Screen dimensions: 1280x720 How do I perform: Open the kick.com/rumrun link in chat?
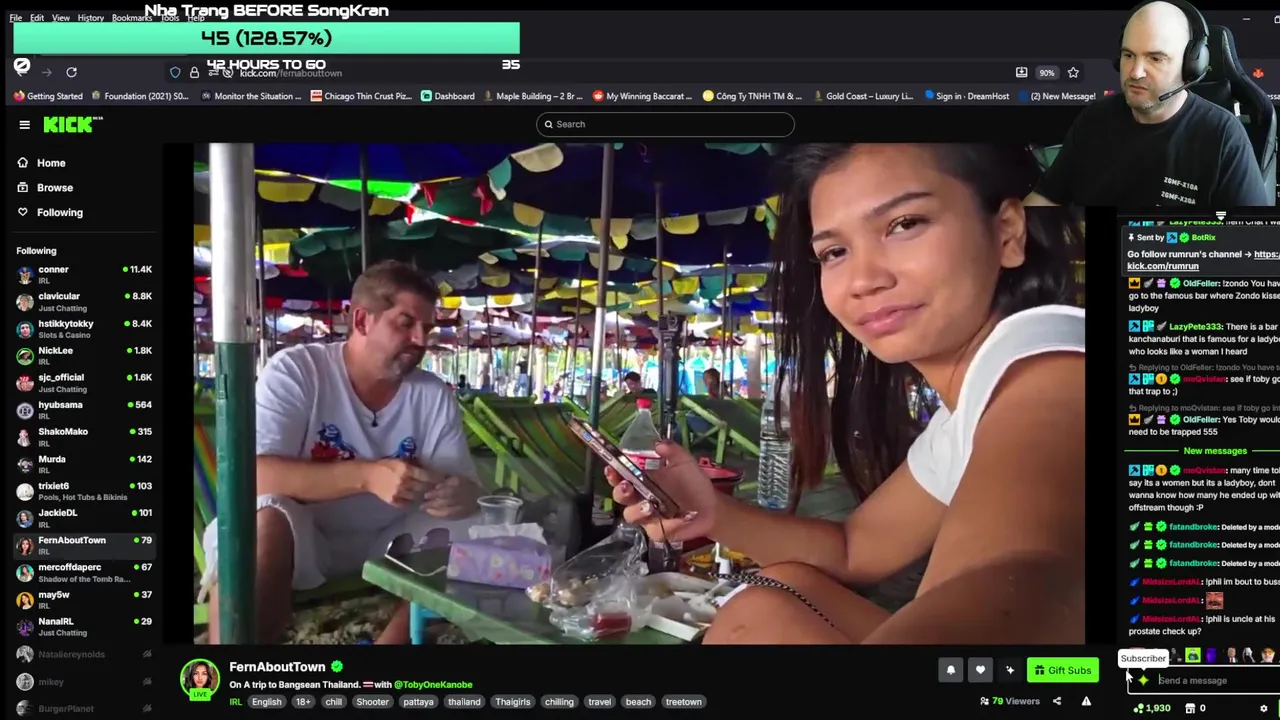coord(1163,266)
